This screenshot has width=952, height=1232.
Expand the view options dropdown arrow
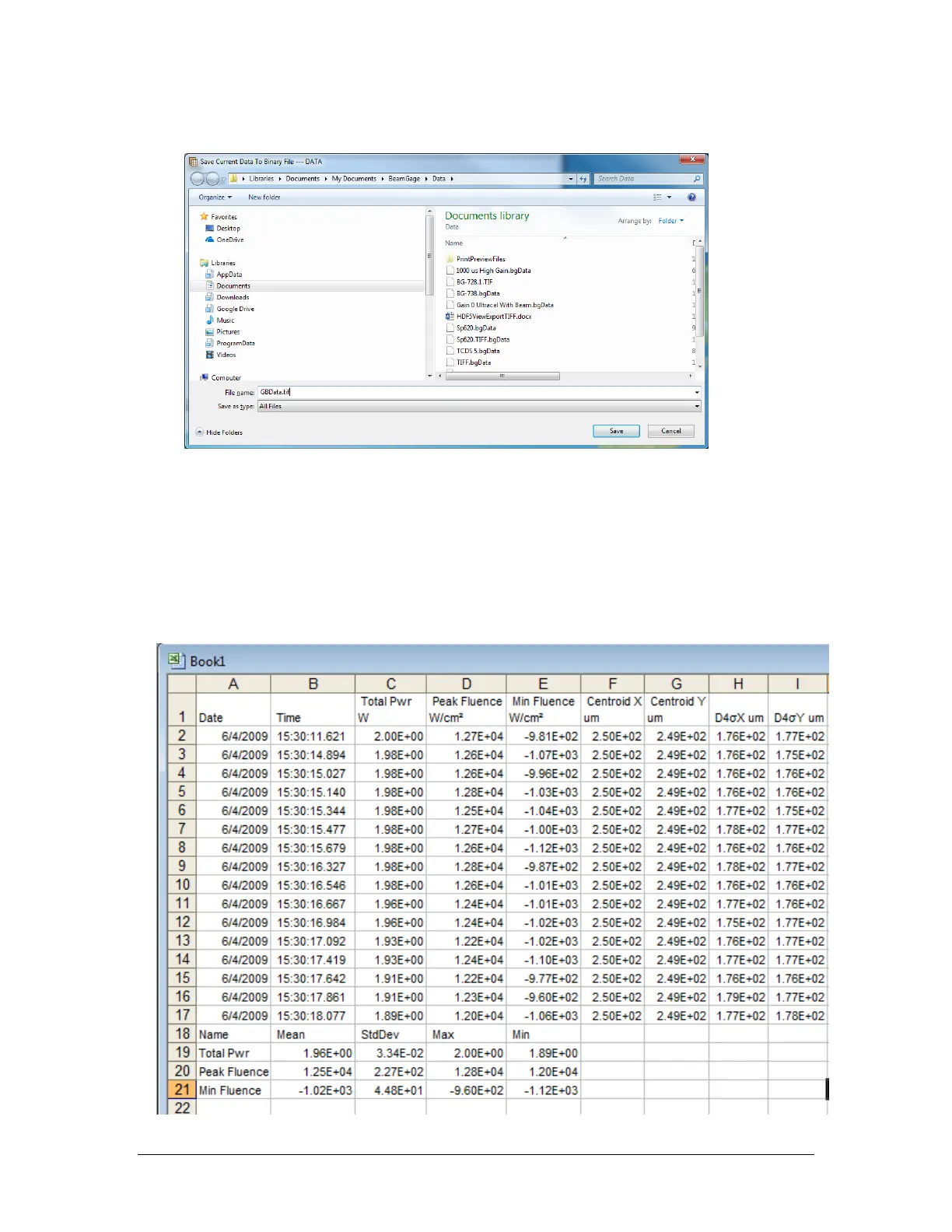tap(669, 198)
